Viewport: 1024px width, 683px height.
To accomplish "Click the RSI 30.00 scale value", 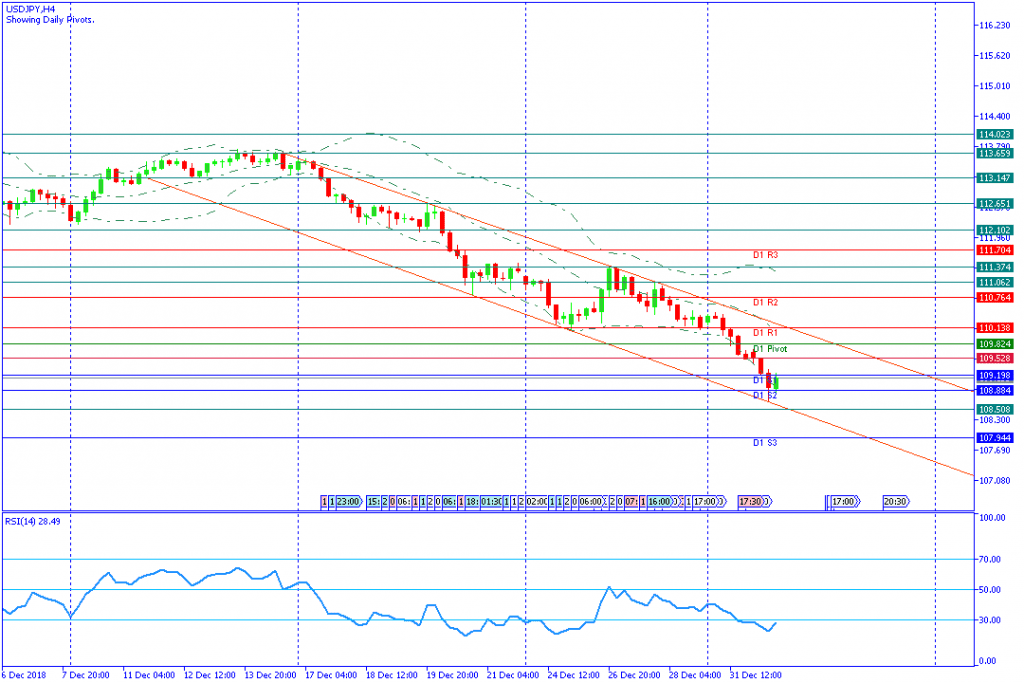I will point(991,620).
